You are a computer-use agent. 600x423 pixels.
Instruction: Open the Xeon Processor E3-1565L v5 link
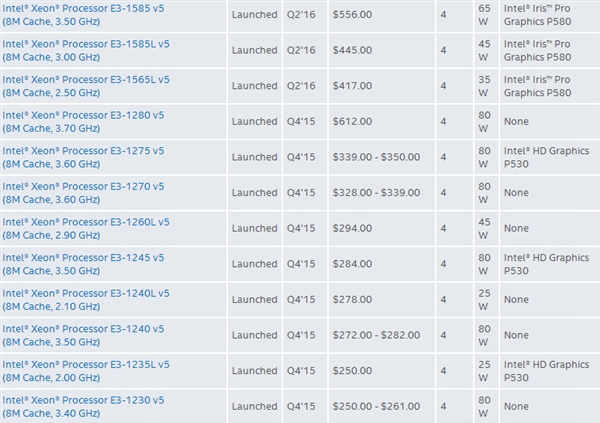(x=86, y=86)
